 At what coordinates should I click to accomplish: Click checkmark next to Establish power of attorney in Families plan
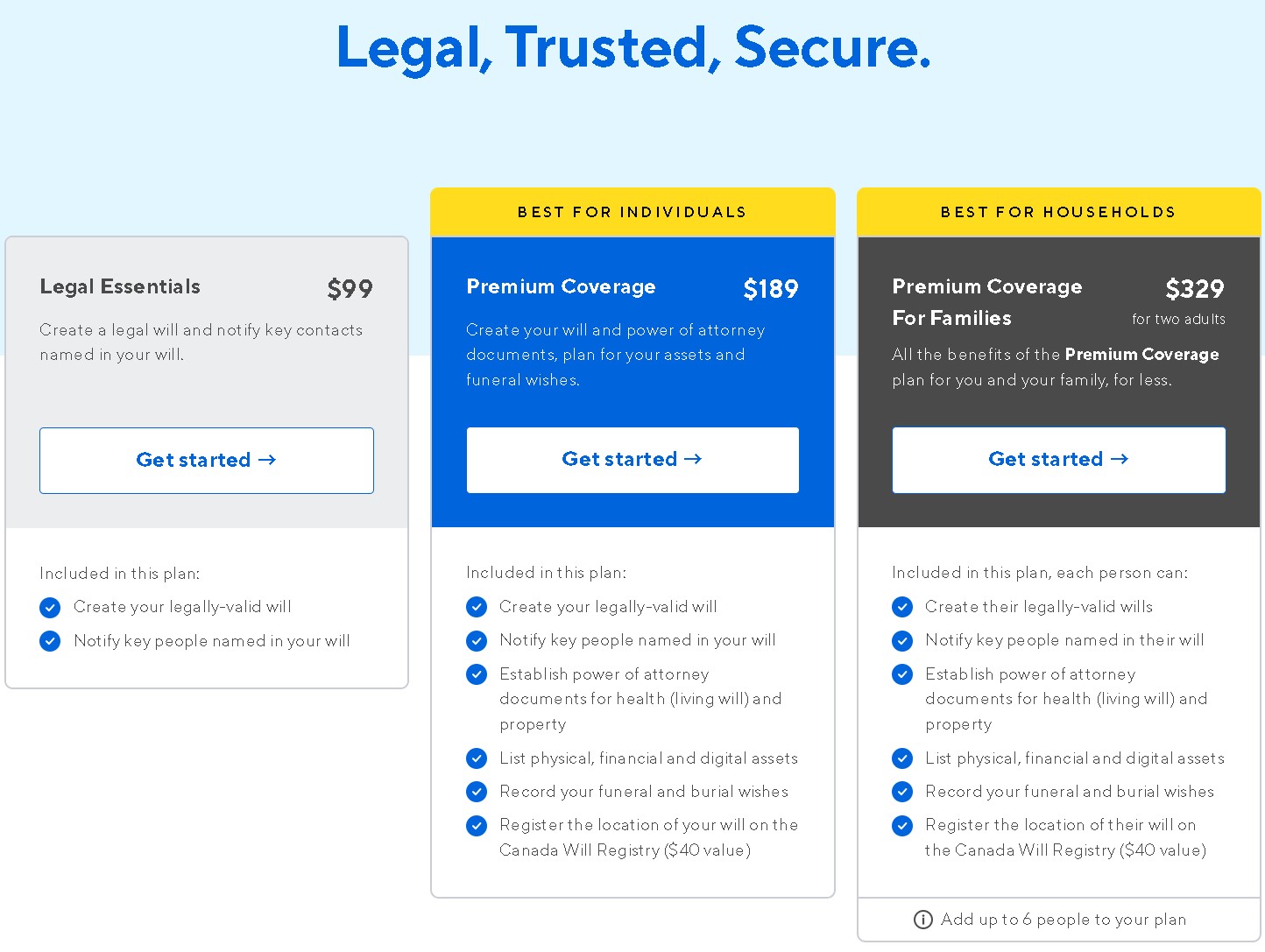point(902,674)
